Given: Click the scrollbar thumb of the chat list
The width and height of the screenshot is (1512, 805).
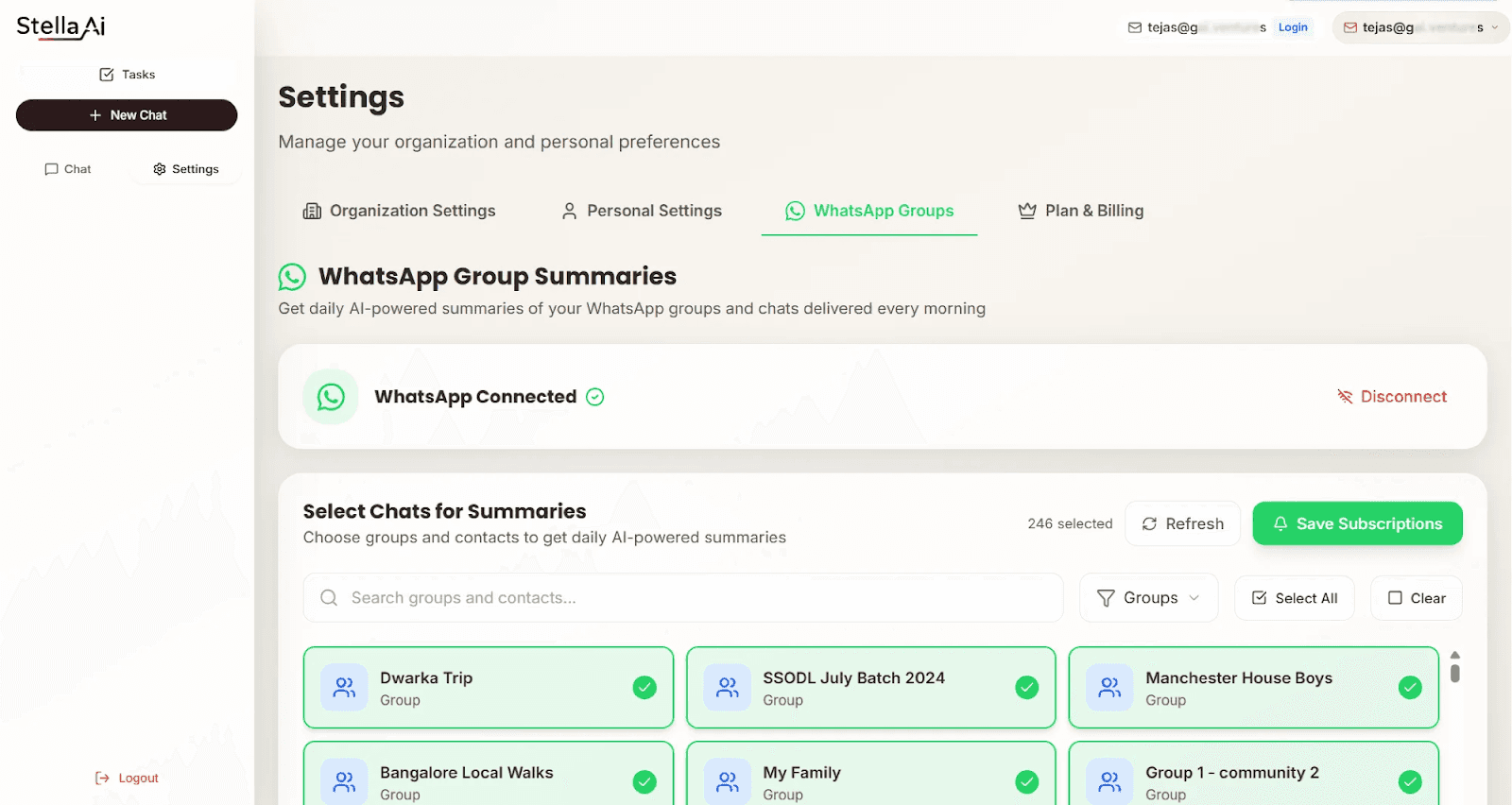Looking at the screenshot, I should pos(1455,673).
